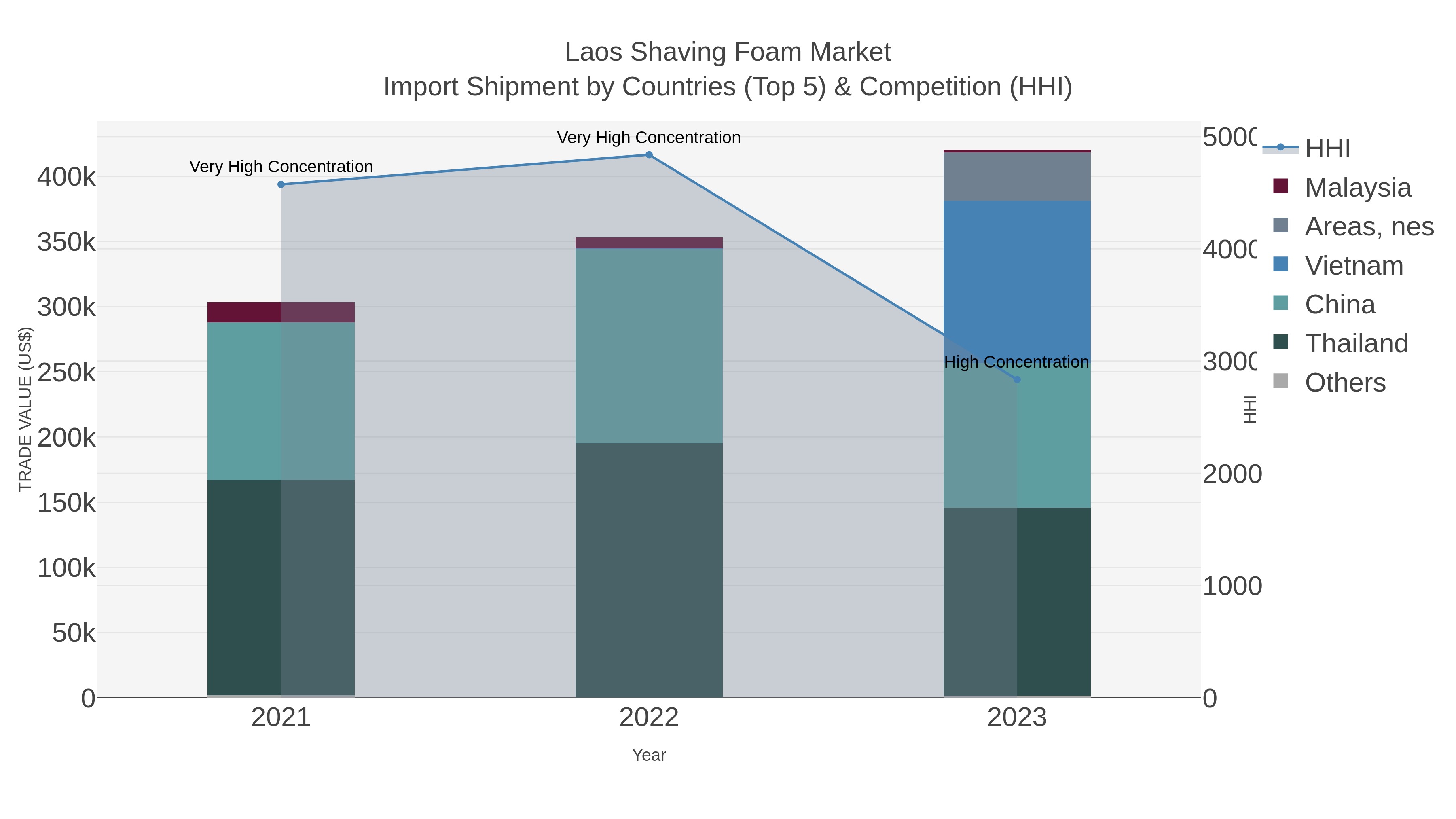Click the 2021 Very High Concentration annotation

[x=281, y=167]
